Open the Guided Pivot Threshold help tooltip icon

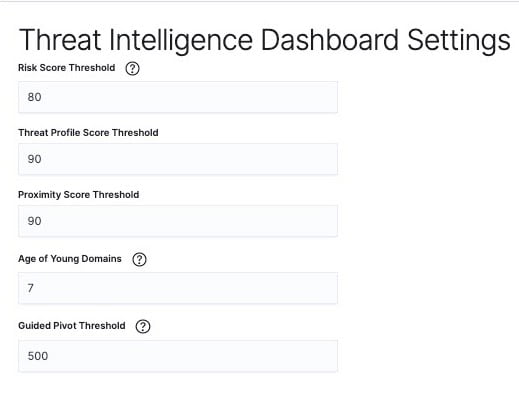coord(143,326)
